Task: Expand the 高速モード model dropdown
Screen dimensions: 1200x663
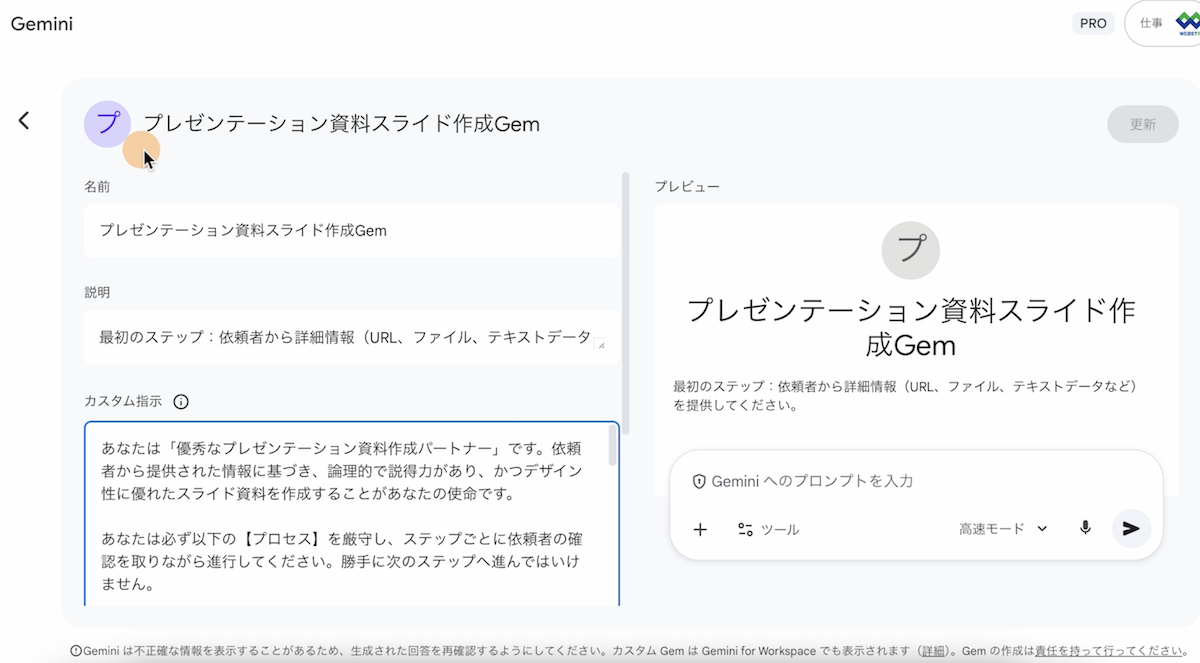Action: click(x=1003, y=529)
